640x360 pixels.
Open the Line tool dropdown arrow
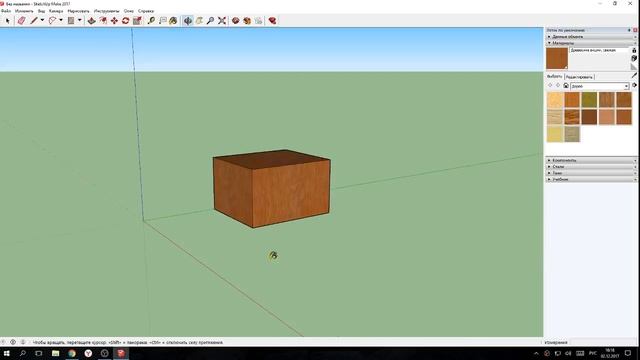(42, 20)
